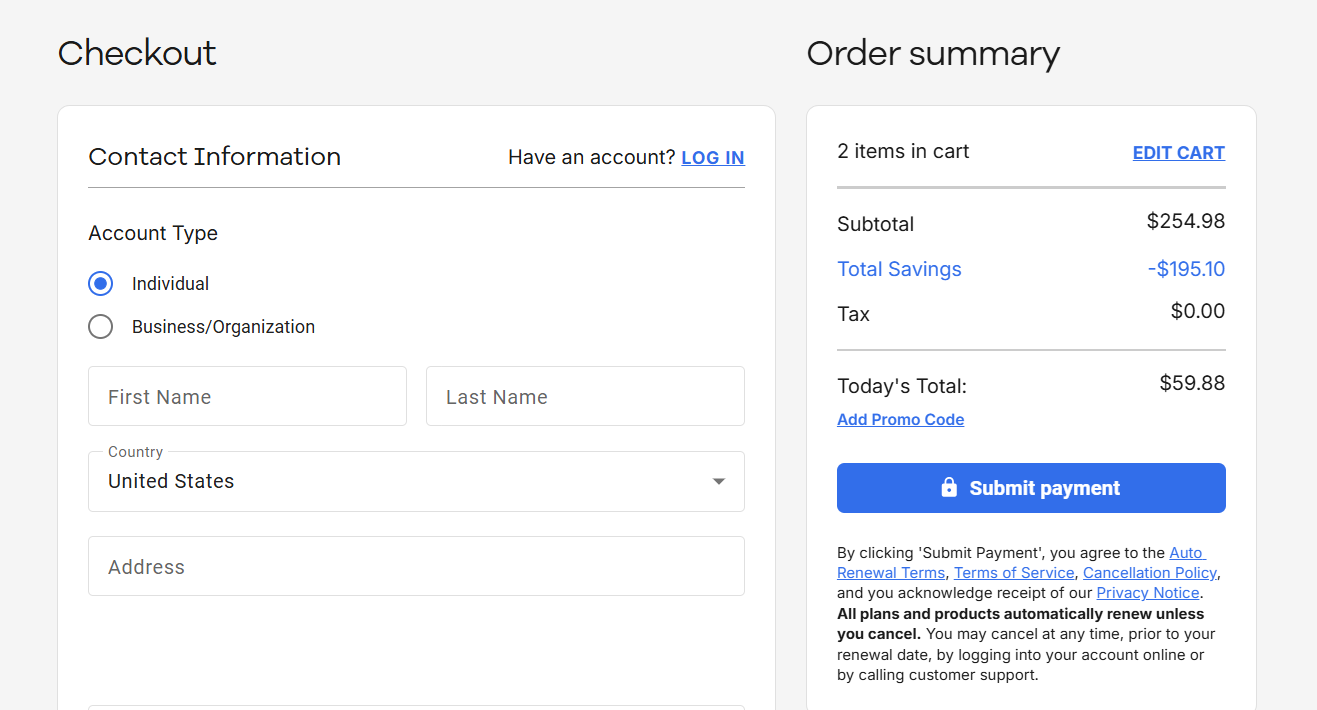
Task: Click the Total Savings label
Action: (899, 269)
